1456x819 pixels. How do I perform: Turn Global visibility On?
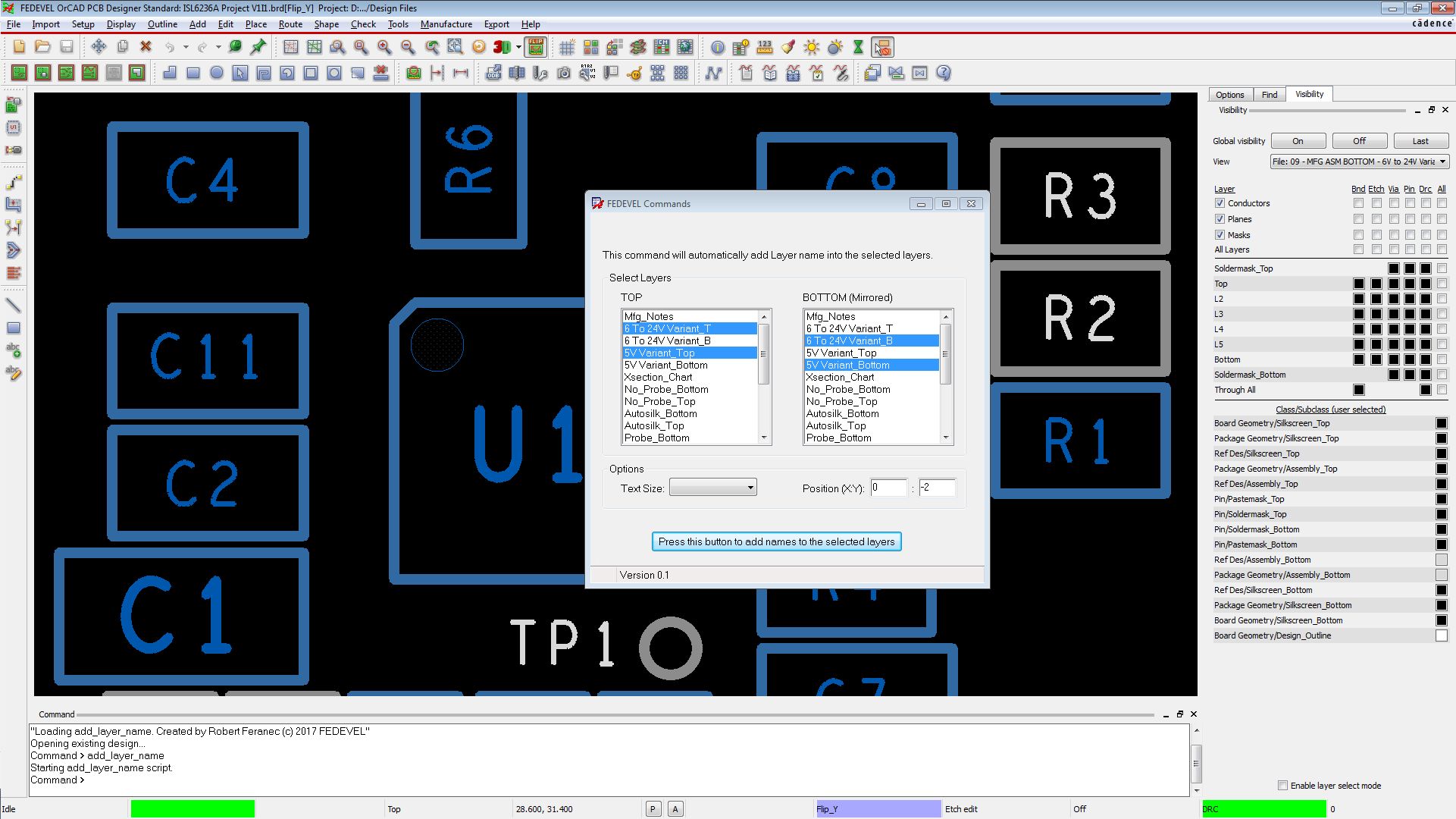click(x=1298, y=140)
